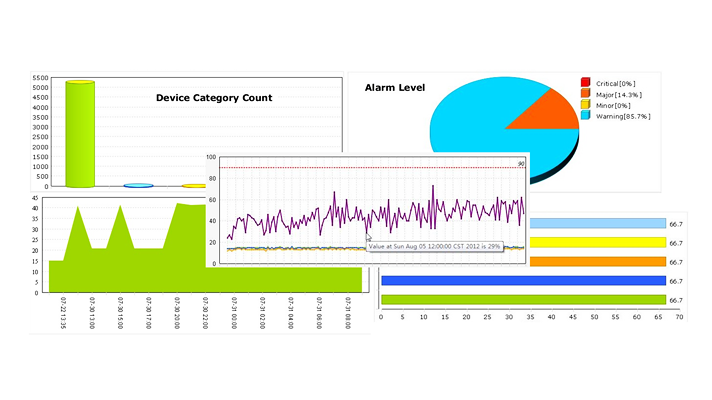Click the Alarm Level chart title
This screenshot has width=712, height=400.
click(x=394, y=88)
